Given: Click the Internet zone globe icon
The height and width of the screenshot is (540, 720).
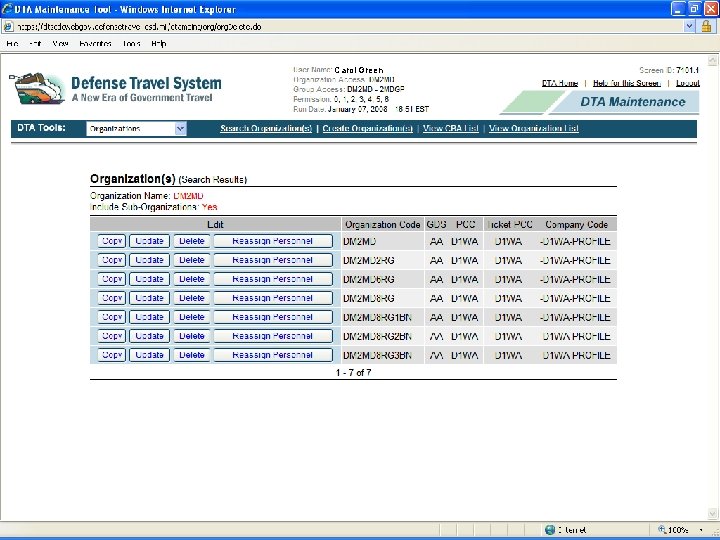Looking at the screenshot, I should pos(550,529).
